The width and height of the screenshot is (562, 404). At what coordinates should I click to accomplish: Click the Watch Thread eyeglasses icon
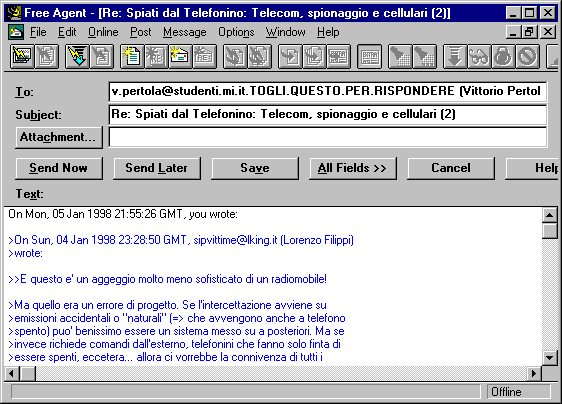(x=479, y=56)
